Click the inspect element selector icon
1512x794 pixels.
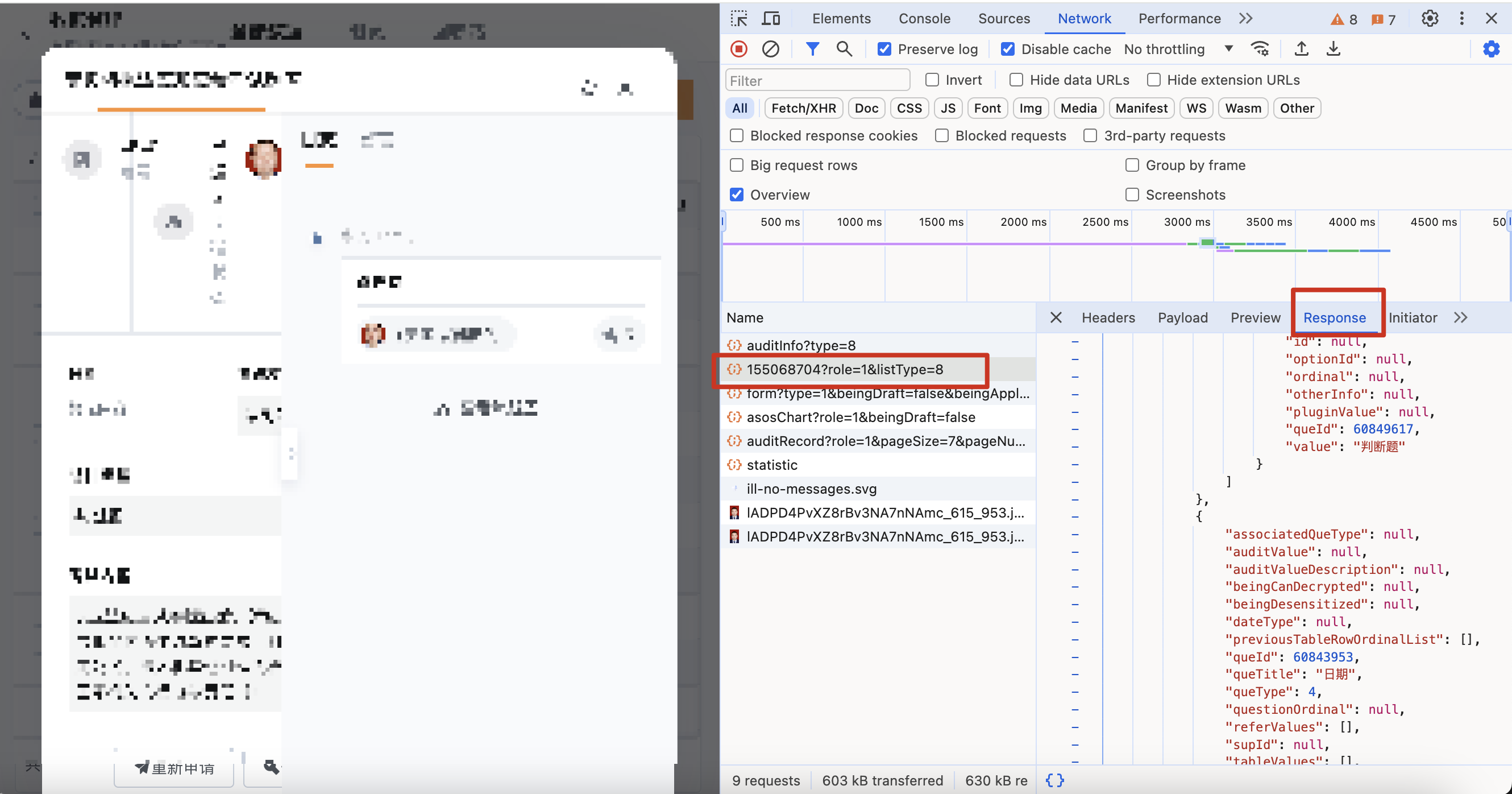tap(739, 19)
